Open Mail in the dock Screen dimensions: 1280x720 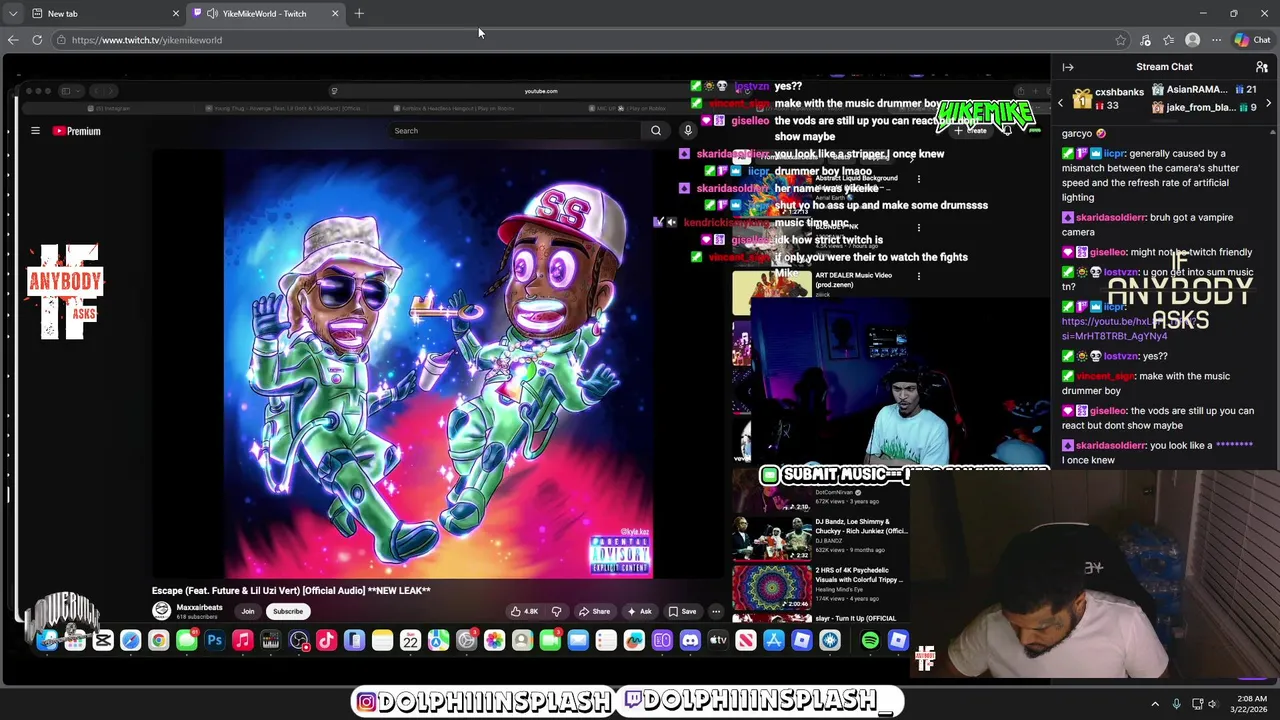tap(578, 641)
